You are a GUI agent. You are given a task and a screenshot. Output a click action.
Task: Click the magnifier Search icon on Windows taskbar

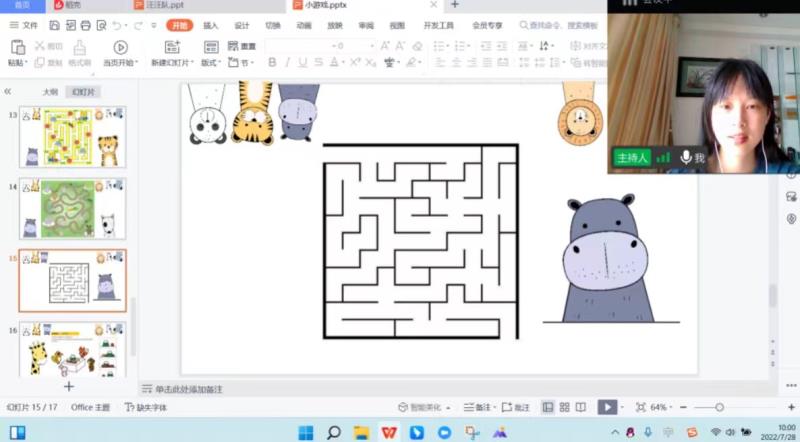tap(334, 433)
